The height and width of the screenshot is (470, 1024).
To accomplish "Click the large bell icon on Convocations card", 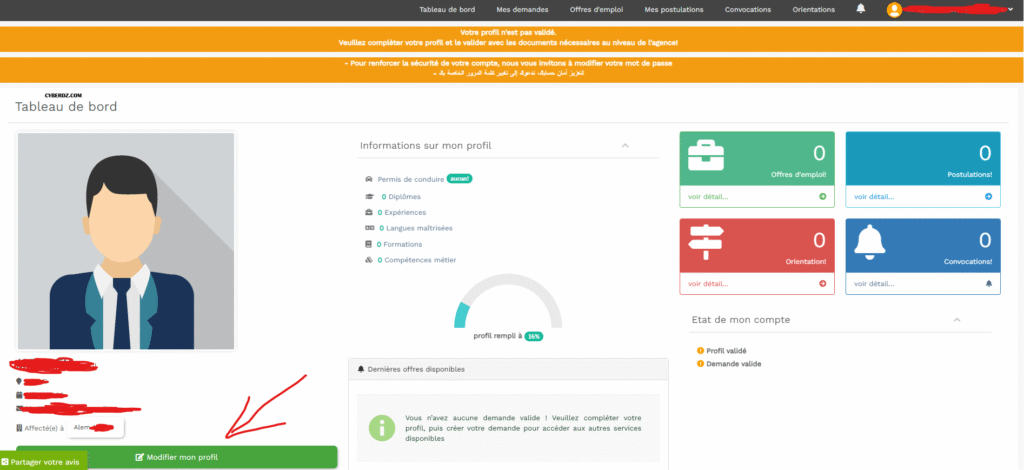I will click(x=872, y=242).
